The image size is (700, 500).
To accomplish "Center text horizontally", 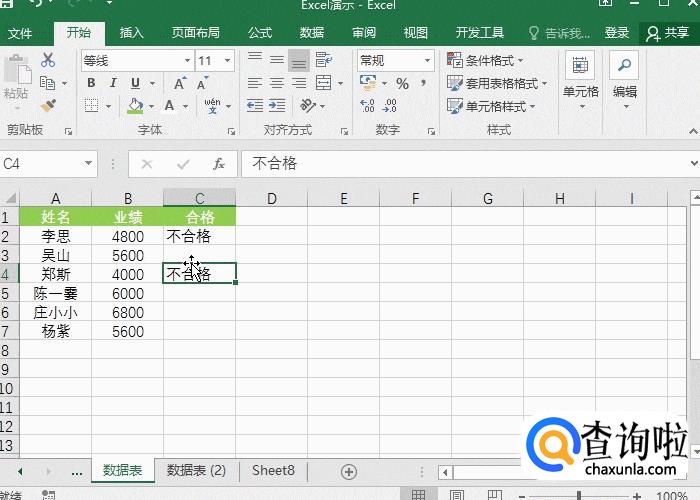I will click(x=277, y=83).
